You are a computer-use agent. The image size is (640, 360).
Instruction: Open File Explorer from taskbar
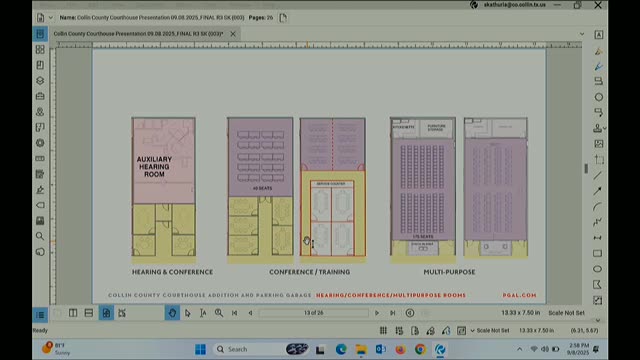click(361, 349)
